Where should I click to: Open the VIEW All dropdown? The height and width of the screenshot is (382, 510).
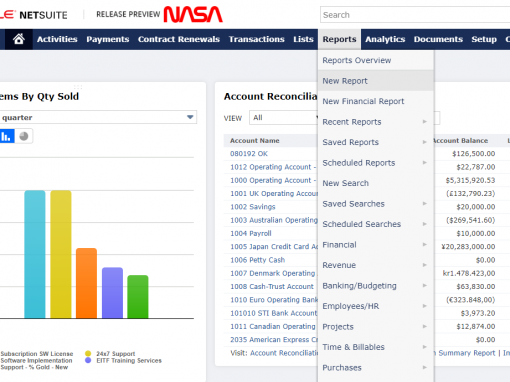pos(284,118)
